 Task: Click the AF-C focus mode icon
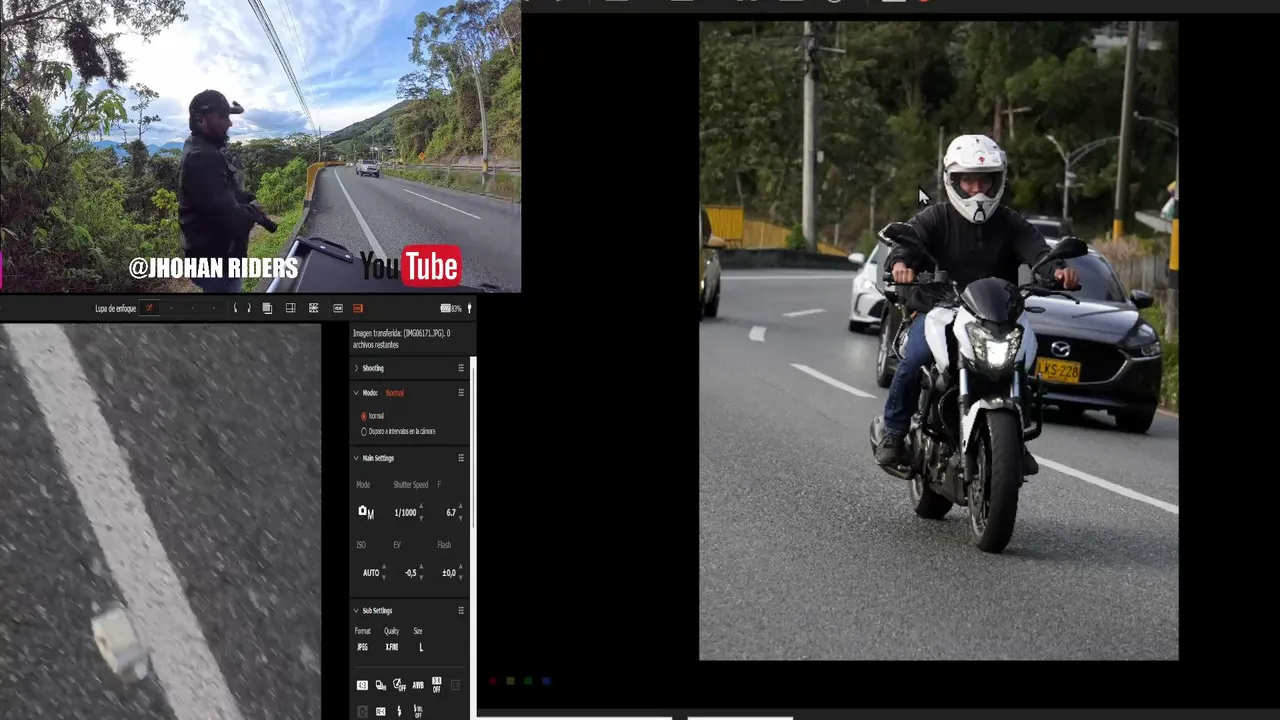pyautogui.click(x=380, y=711)
